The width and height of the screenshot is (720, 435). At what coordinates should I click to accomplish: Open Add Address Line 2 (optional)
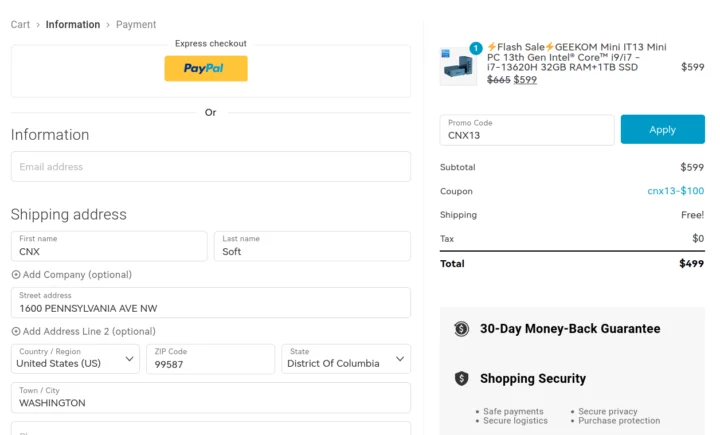pyautogui.click(x=89, y=331)
